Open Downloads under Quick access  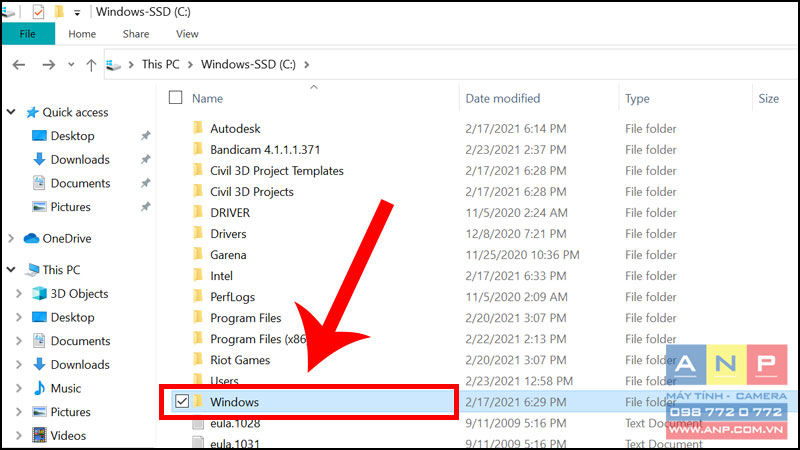coord(80,159)
